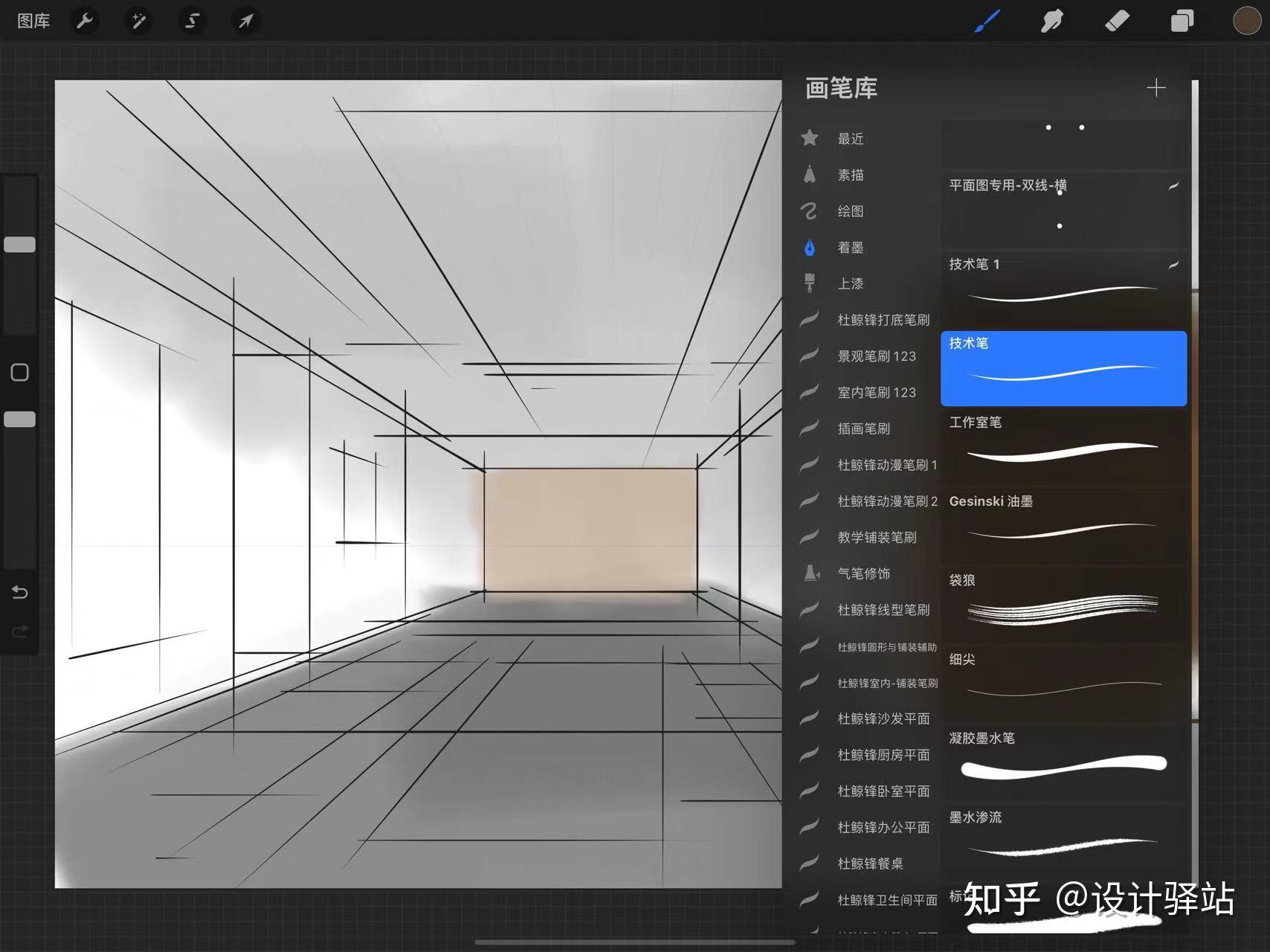Viewport: 1270px width, 952px height.
Task: Open the 素描 sketching brush set
Action: click(868, 175)
